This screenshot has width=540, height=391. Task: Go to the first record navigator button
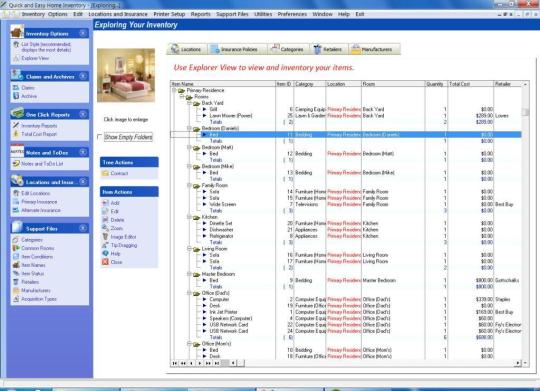tap(175, 363)
